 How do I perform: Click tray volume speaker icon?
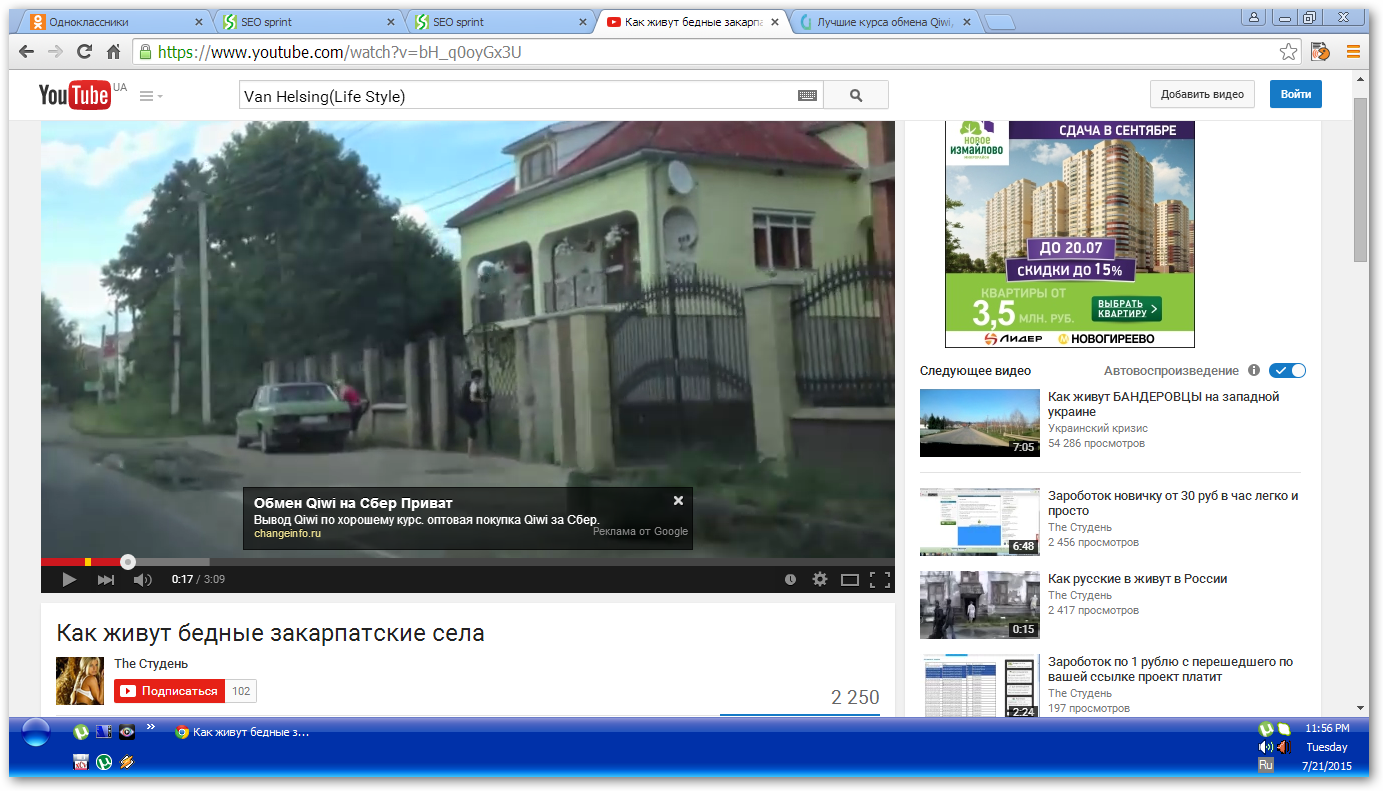[x=1266, y=747]
